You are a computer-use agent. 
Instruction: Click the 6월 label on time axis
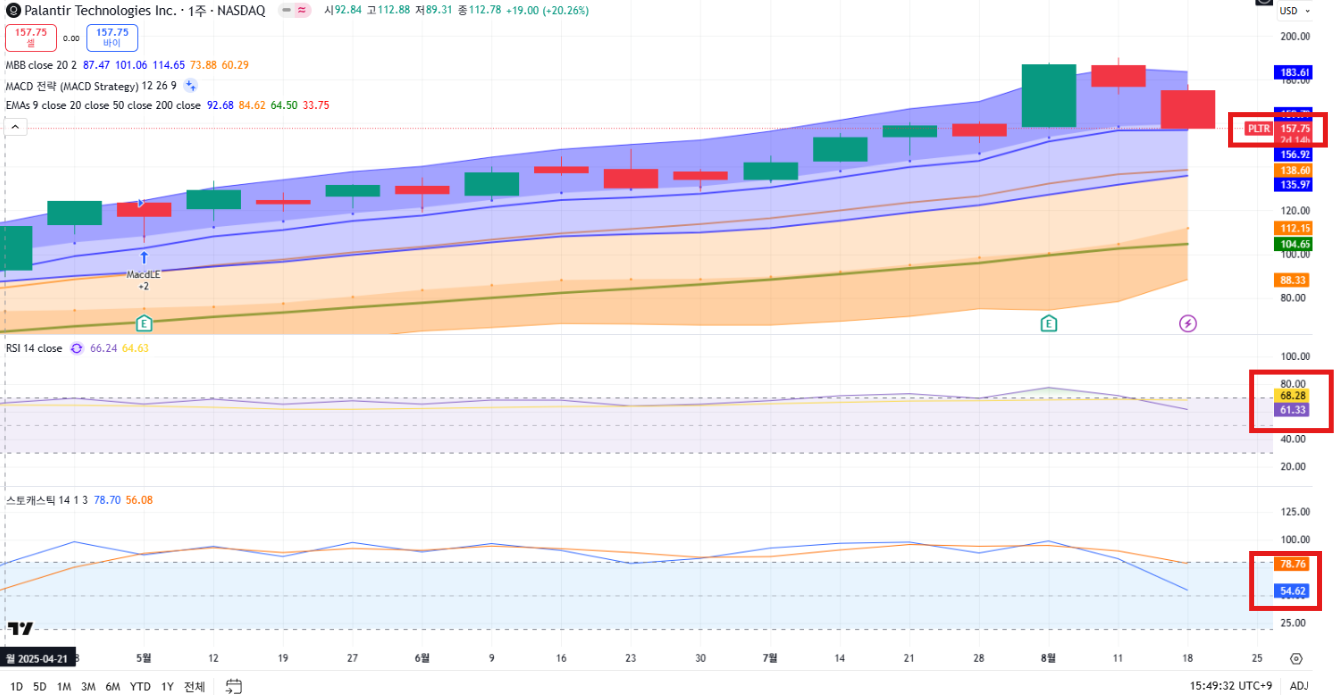(x=421, y=659)
